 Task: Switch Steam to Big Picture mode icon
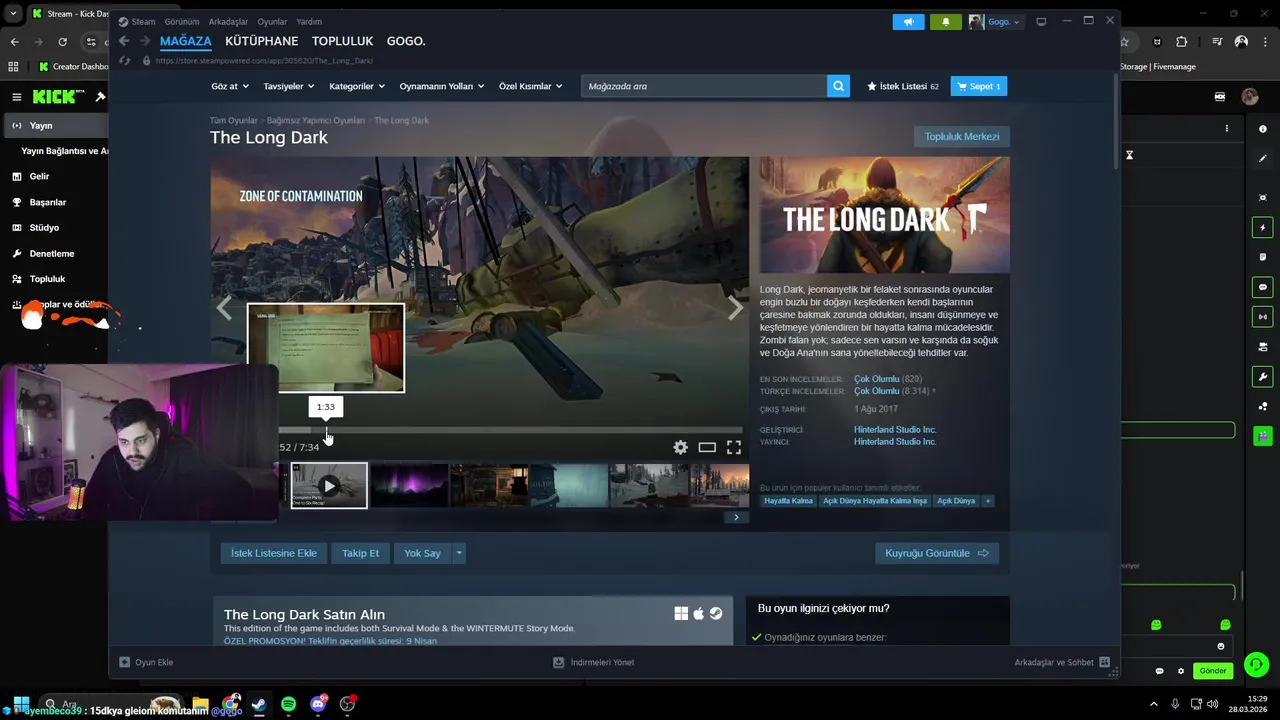pyautogui.click(x=1041, y=21)
